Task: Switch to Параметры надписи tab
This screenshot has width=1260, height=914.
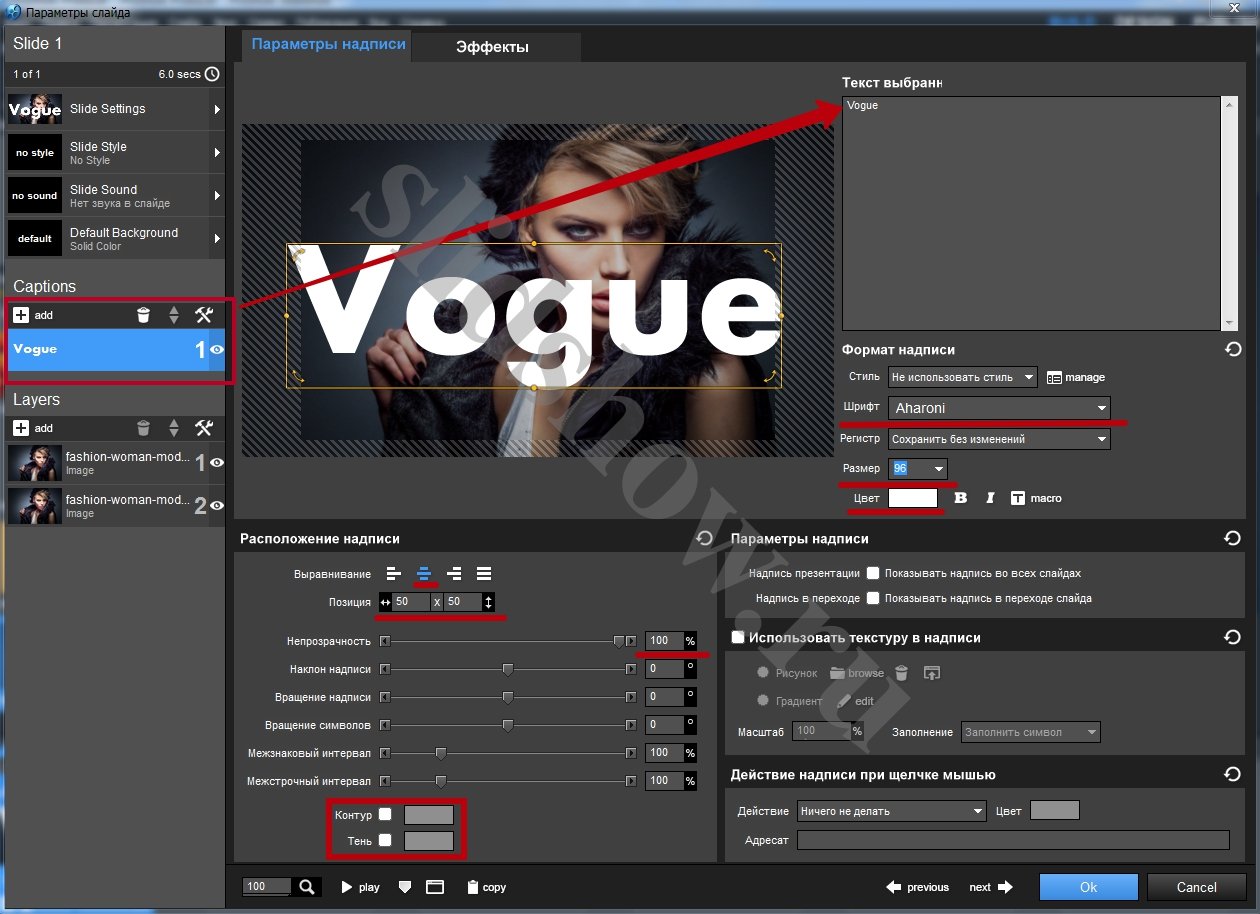Action: [x=328, y=44]
